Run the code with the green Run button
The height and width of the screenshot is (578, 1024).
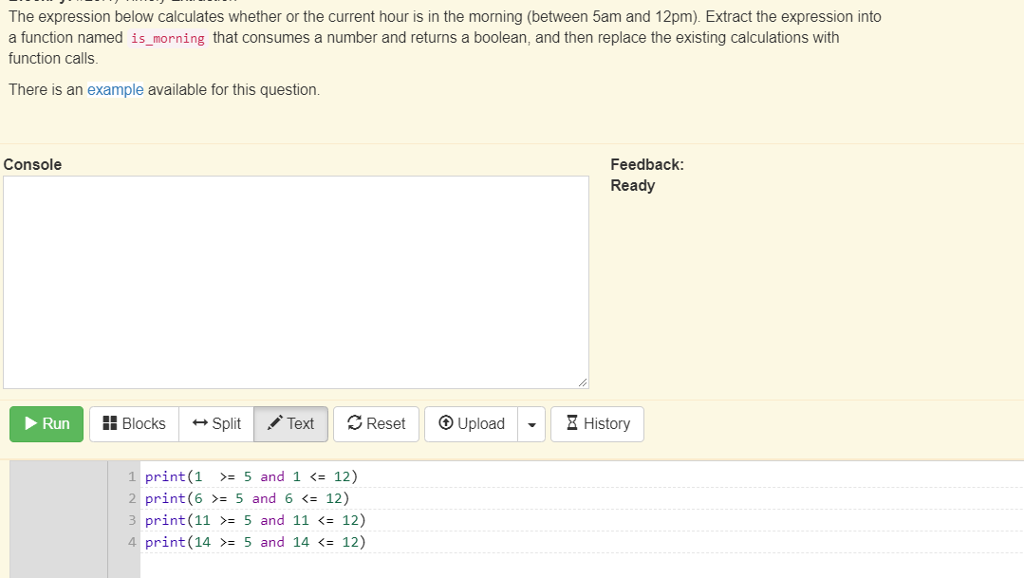[46, 424]
